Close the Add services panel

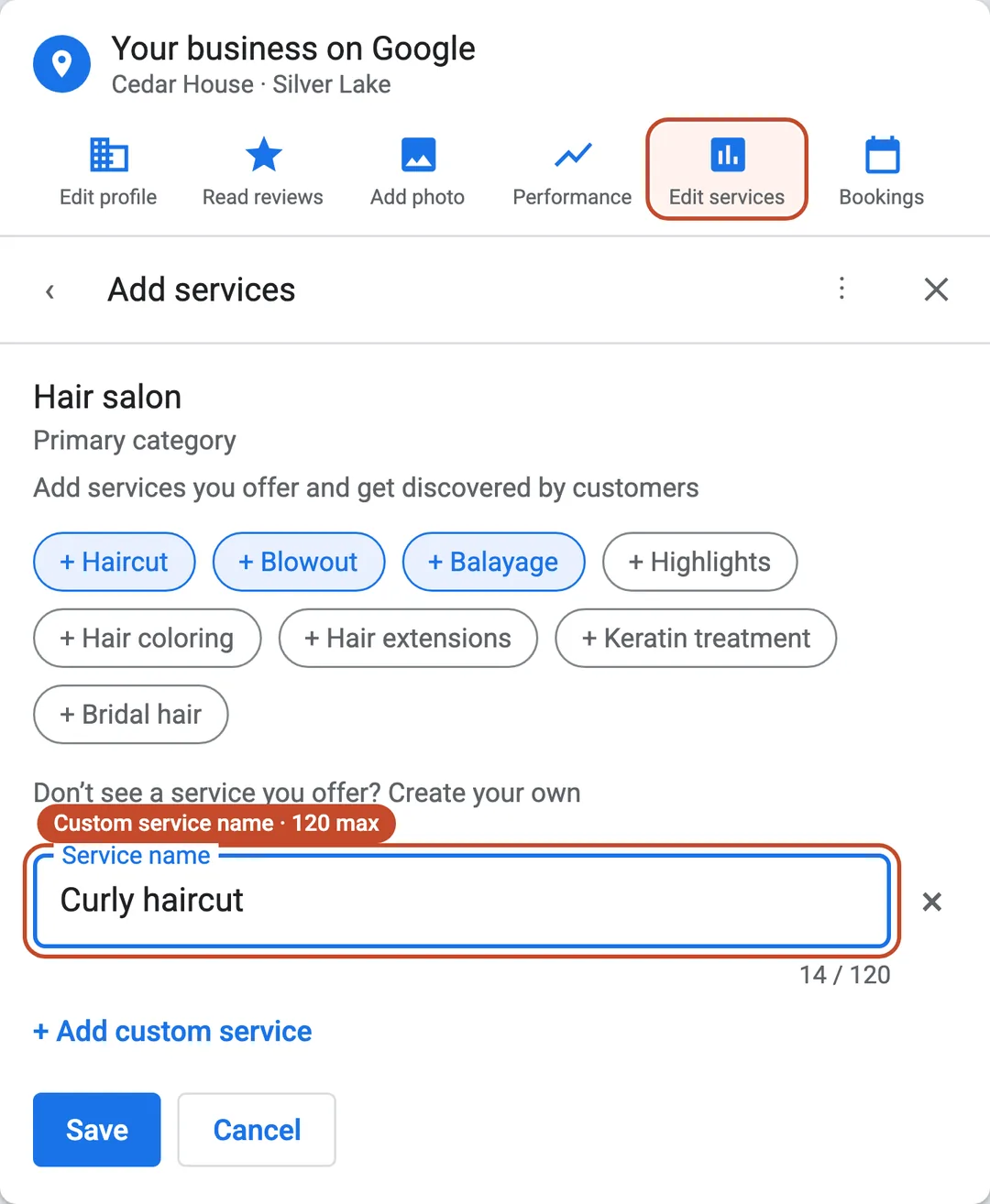936,290
